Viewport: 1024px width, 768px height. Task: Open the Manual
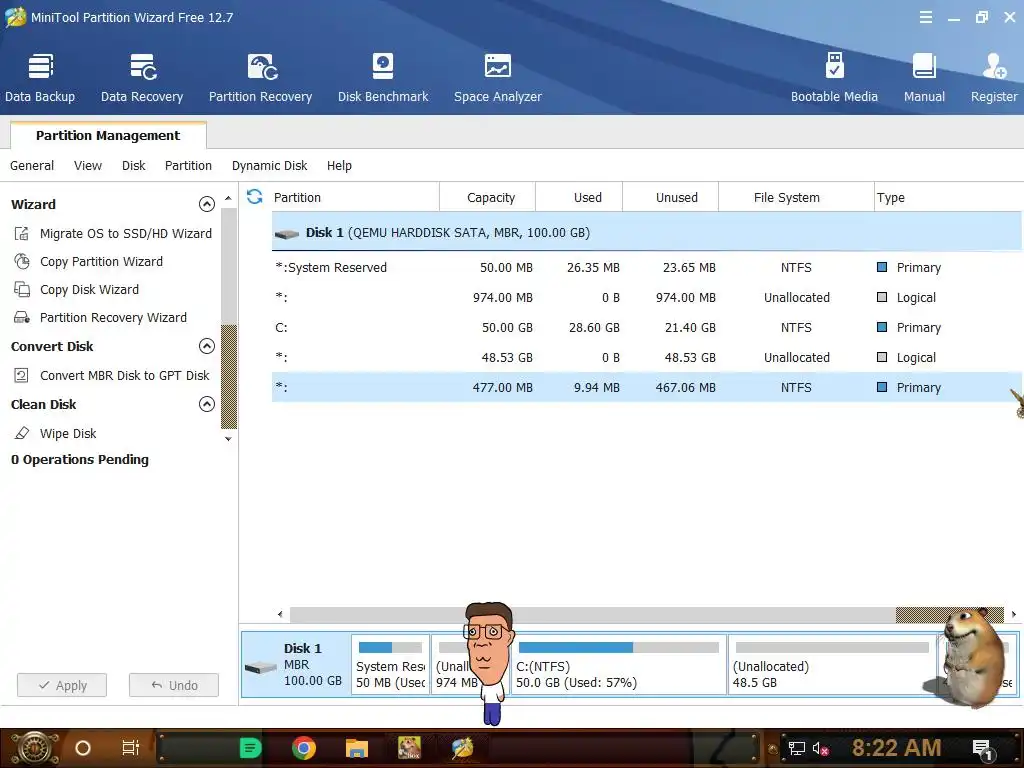tap(924, 78)
